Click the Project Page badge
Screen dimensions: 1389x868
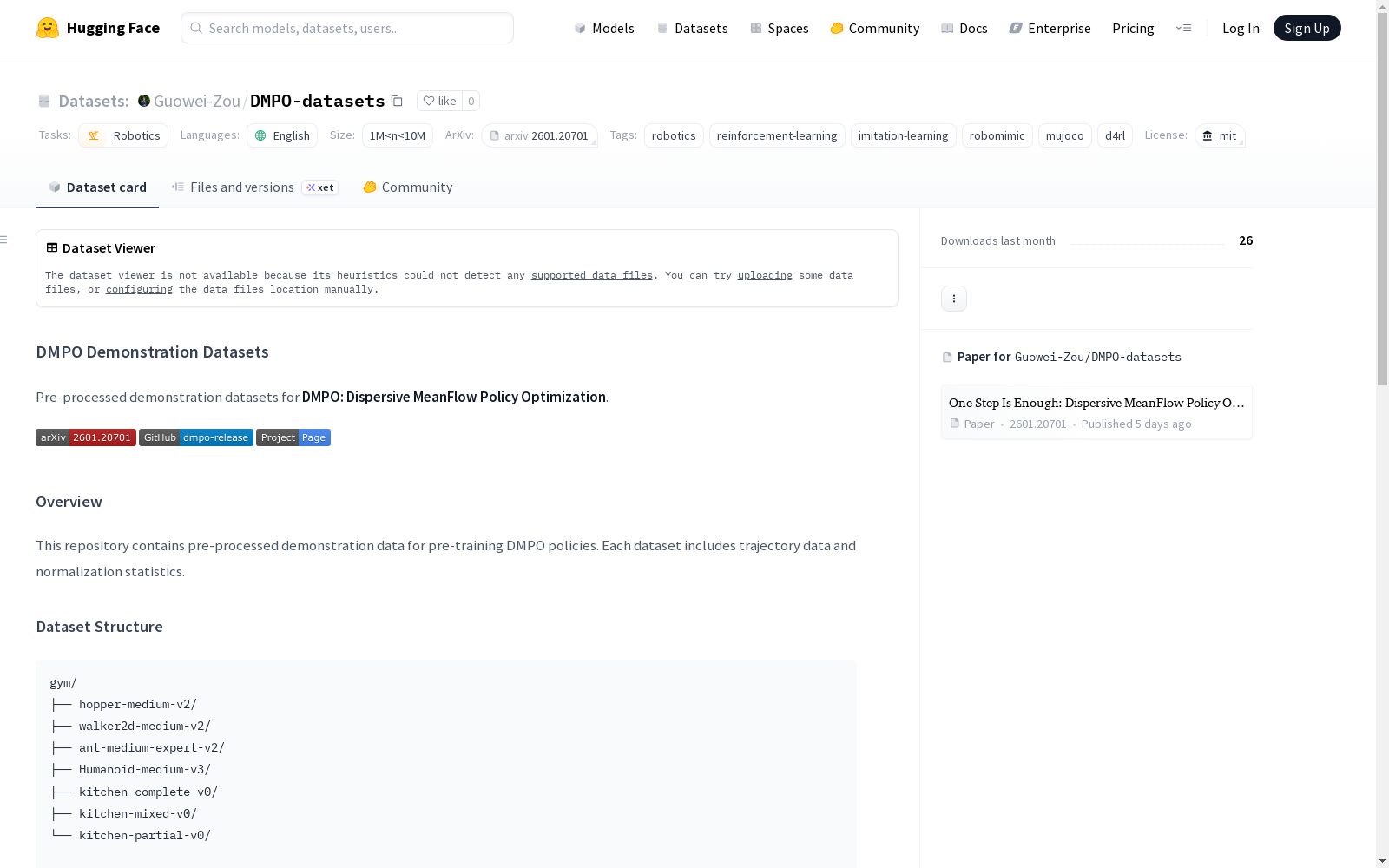point(293,437)
